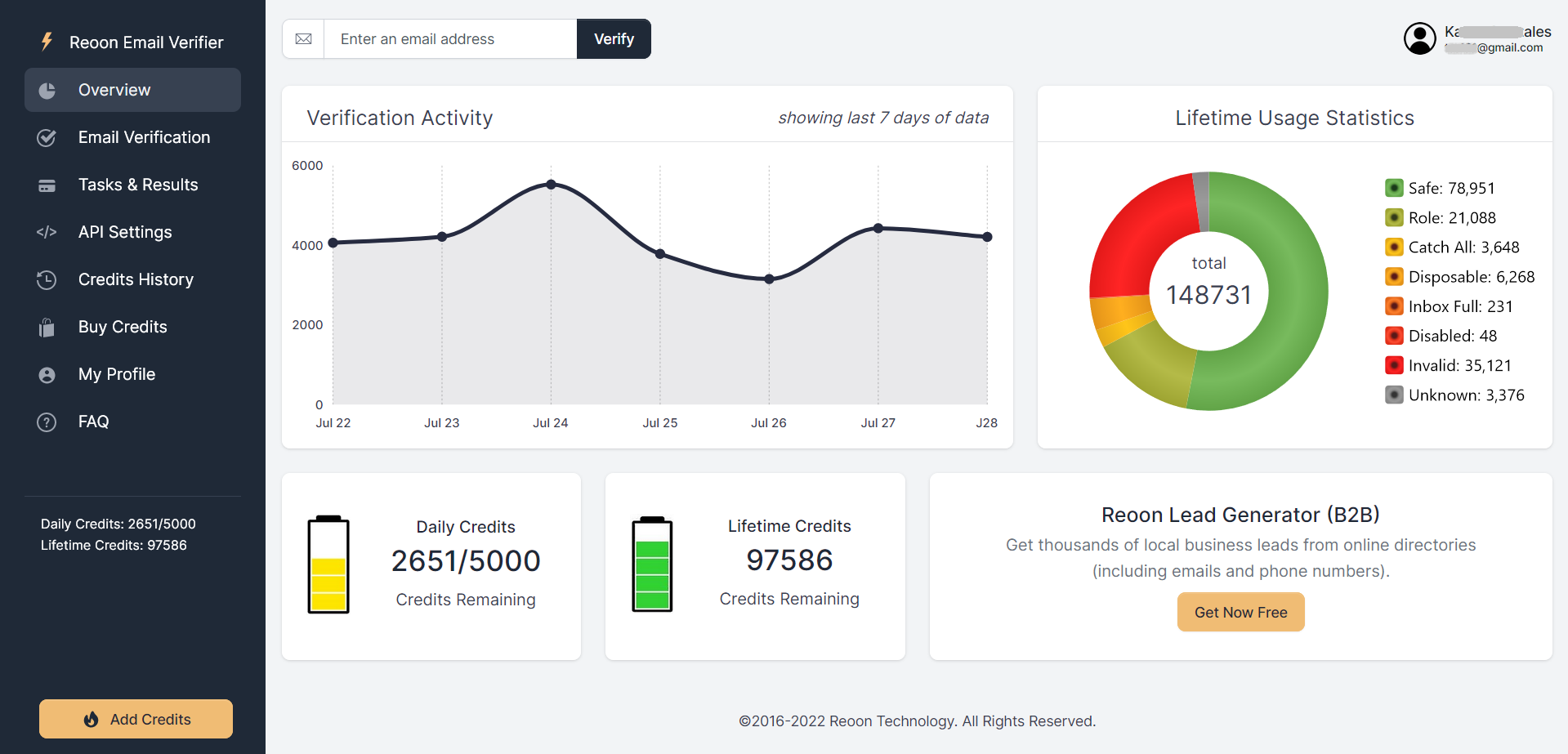Screen dimensions: 1568x754
Task: Click the Add Credits button
Action: click(136, 719)
